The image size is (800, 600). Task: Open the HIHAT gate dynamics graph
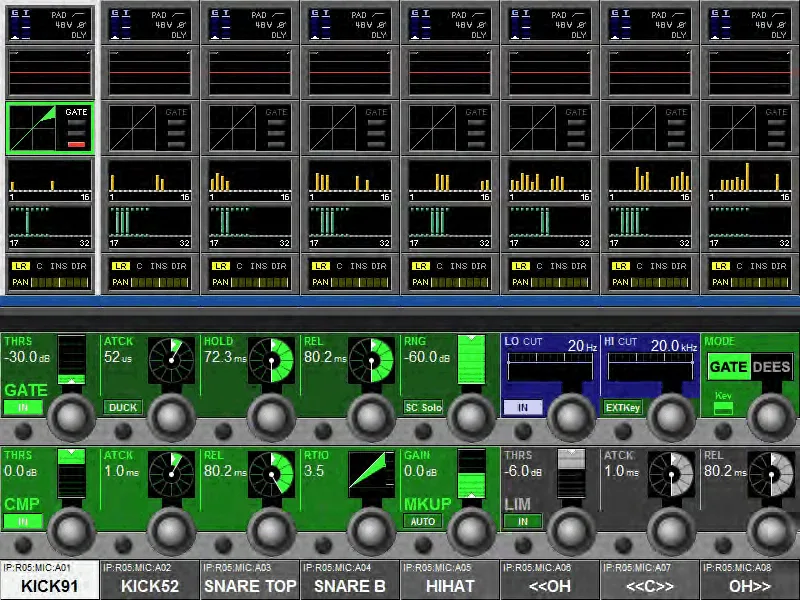coord(449,128)
